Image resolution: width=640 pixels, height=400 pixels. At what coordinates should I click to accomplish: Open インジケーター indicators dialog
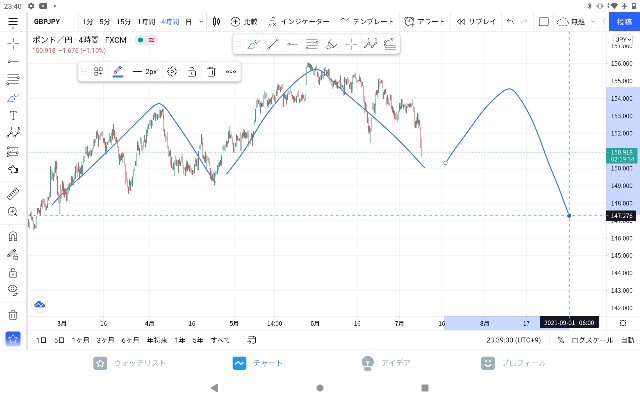pyautogui.click(x=299, y=22)
